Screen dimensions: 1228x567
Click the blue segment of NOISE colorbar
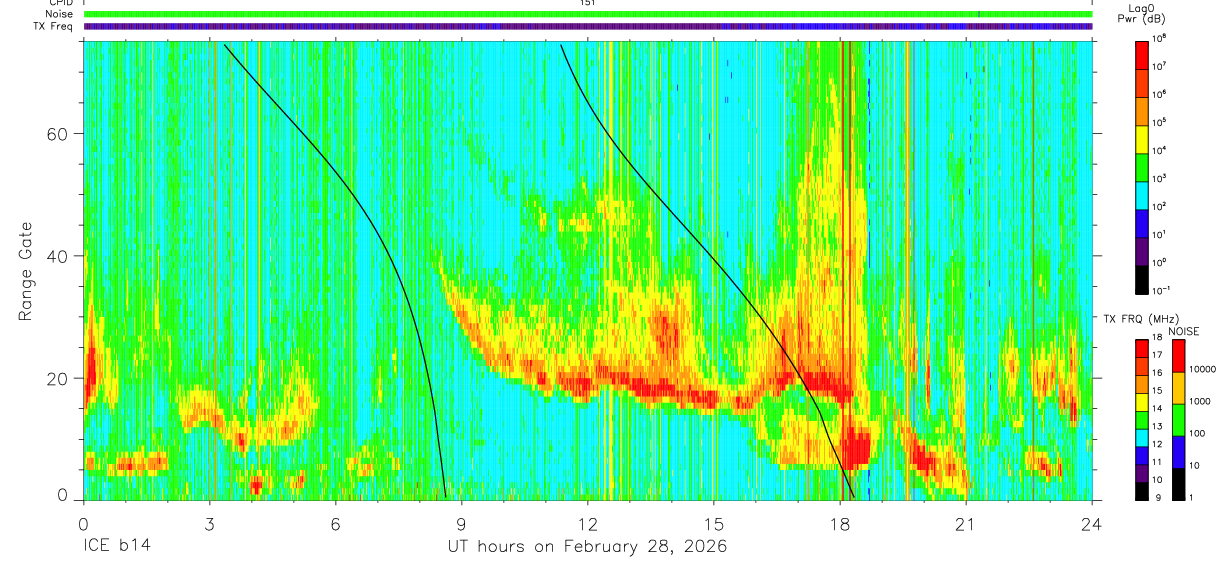[1179, 452]
